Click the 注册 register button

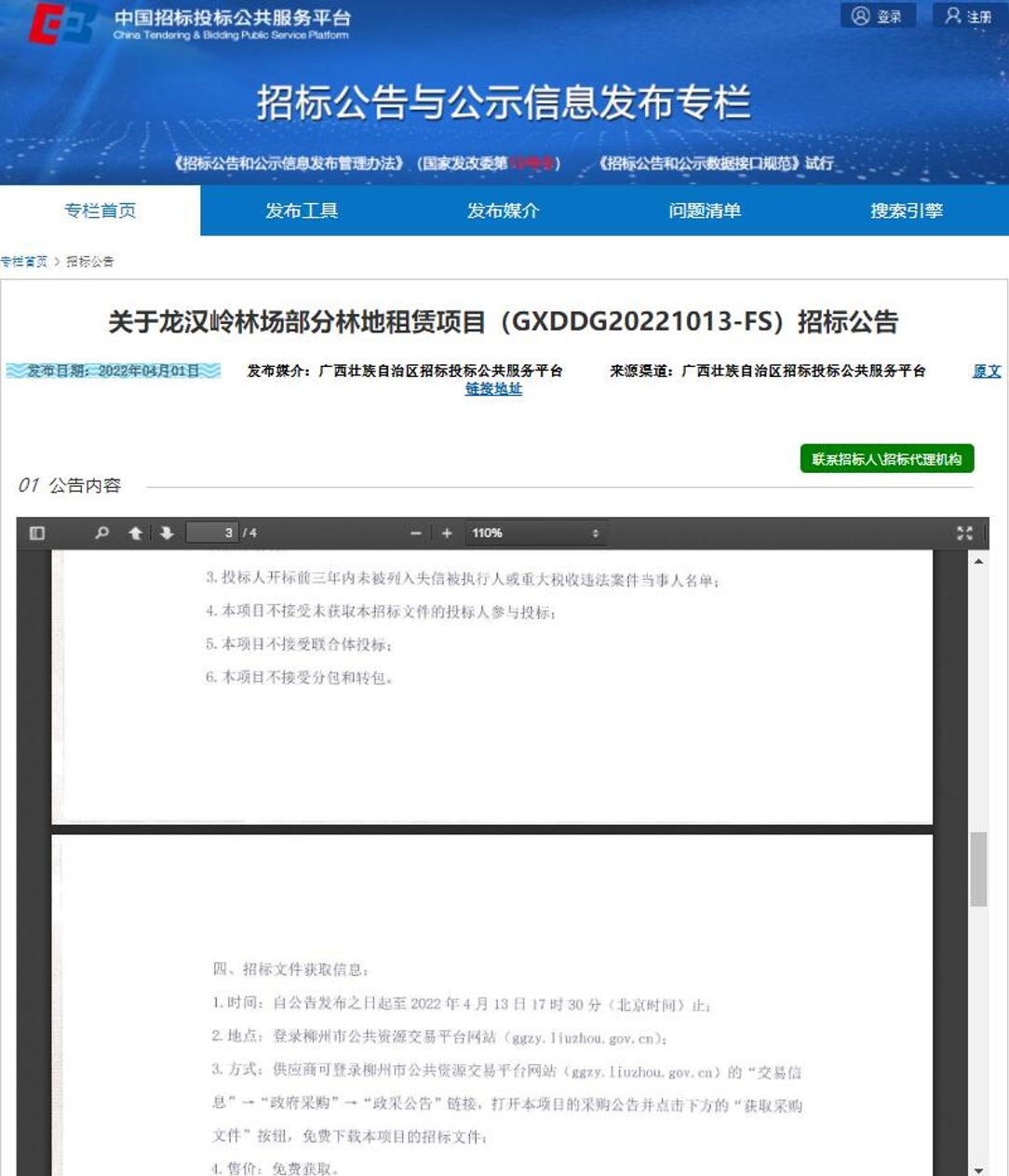969,16
